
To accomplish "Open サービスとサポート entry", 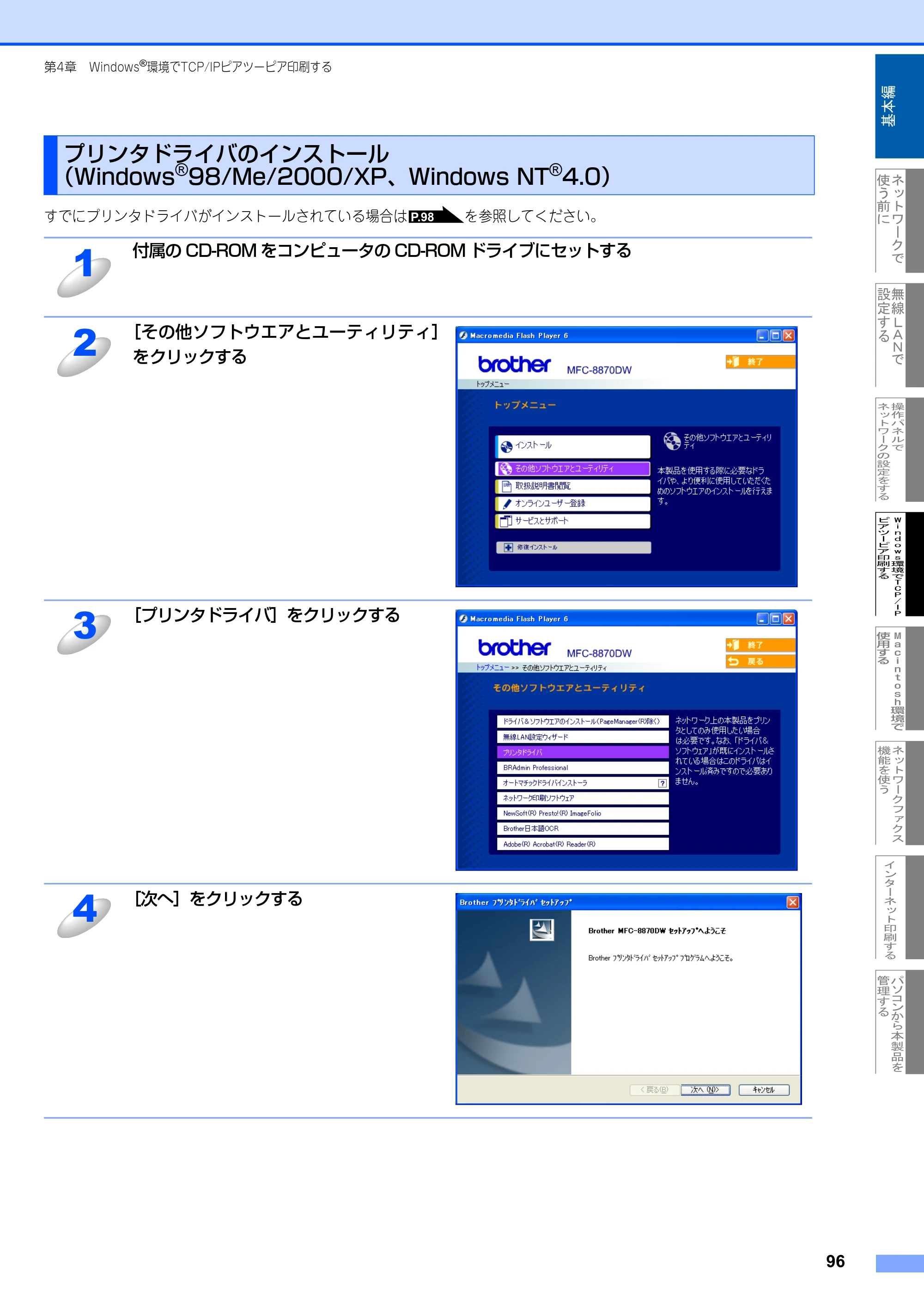I will (572, 521).
